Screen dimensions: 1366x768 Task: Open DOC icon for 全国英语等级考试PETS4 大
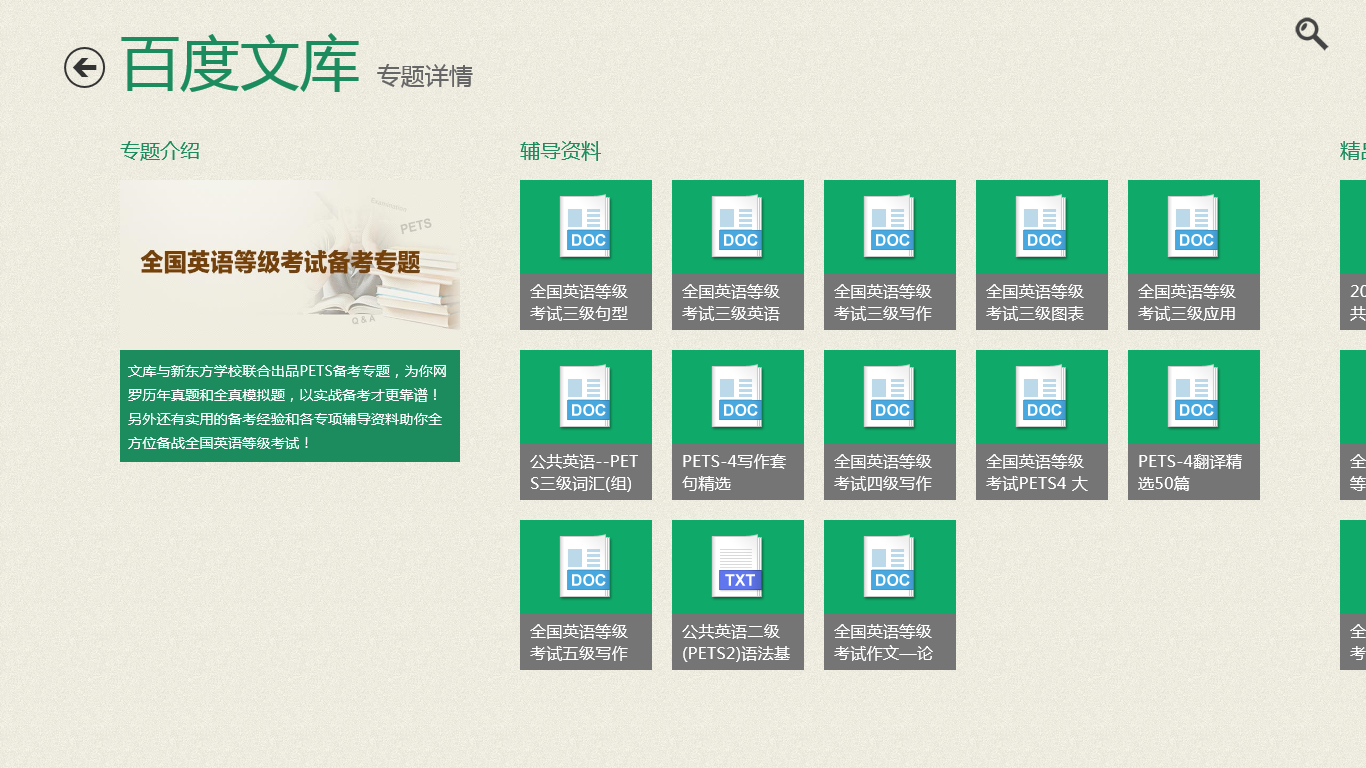point(1042,397)
